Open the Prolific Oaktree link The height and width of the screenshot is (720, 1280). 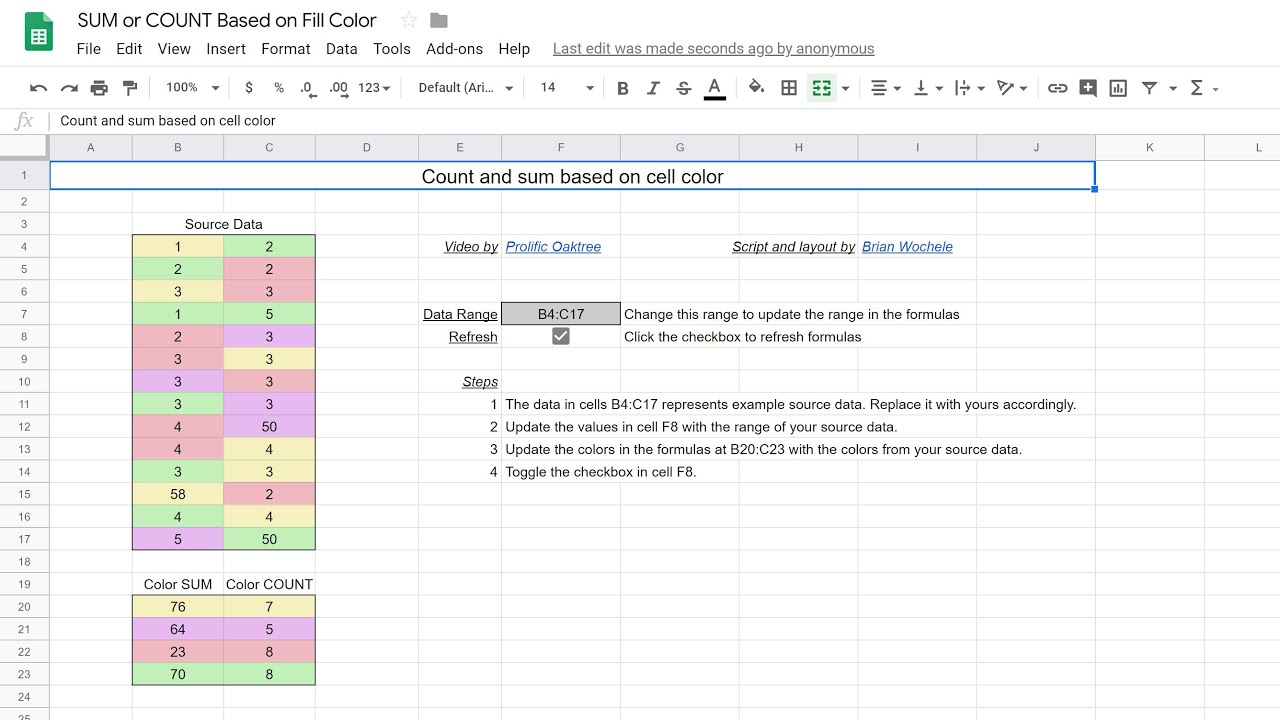553,246
